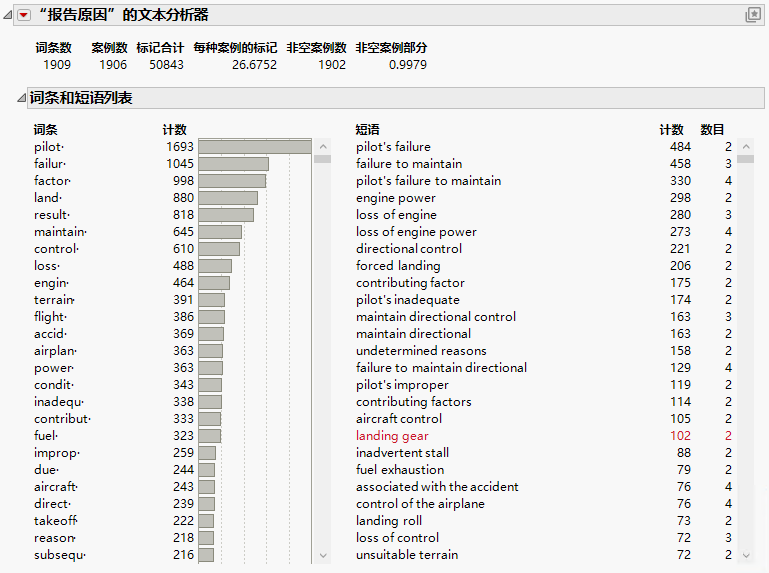
Task: Select the phrase 'undetermined reasons'
Action: 421,351
